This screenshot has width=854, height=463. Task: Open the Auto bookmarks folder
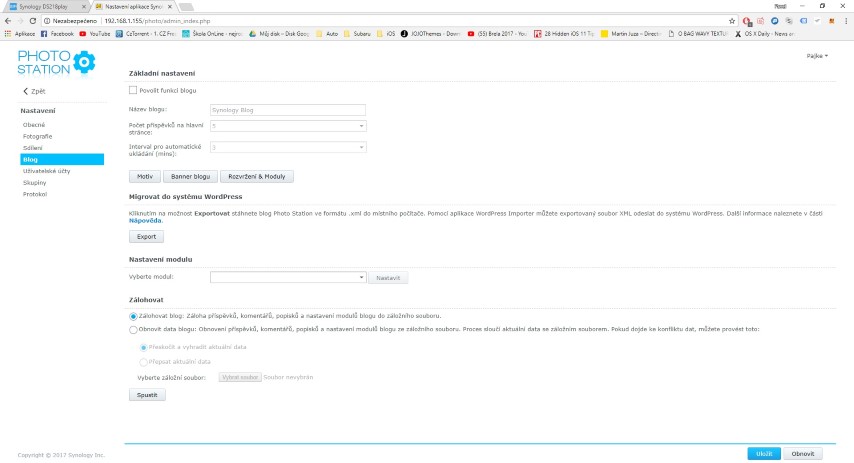[327, 34]
